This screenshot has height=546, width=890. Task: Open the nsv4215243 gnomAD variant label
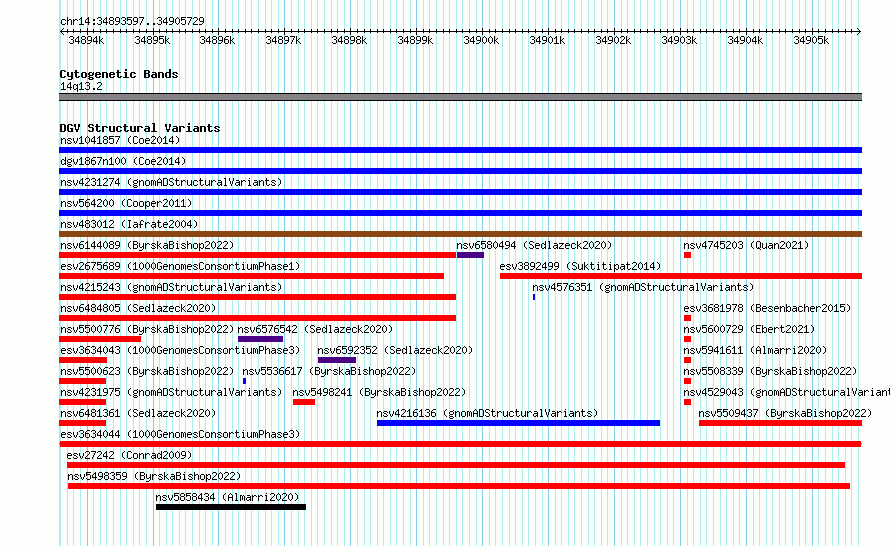coord(171,287)
